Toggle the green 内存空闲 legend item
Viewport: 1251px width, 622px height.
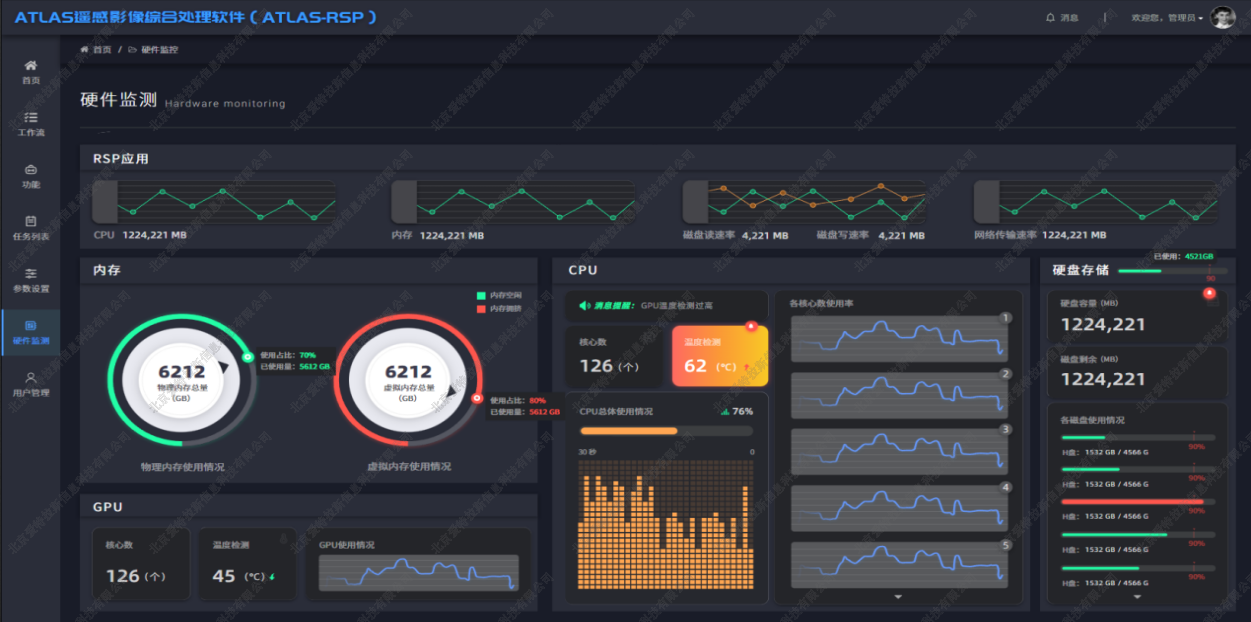coord(499,296)
